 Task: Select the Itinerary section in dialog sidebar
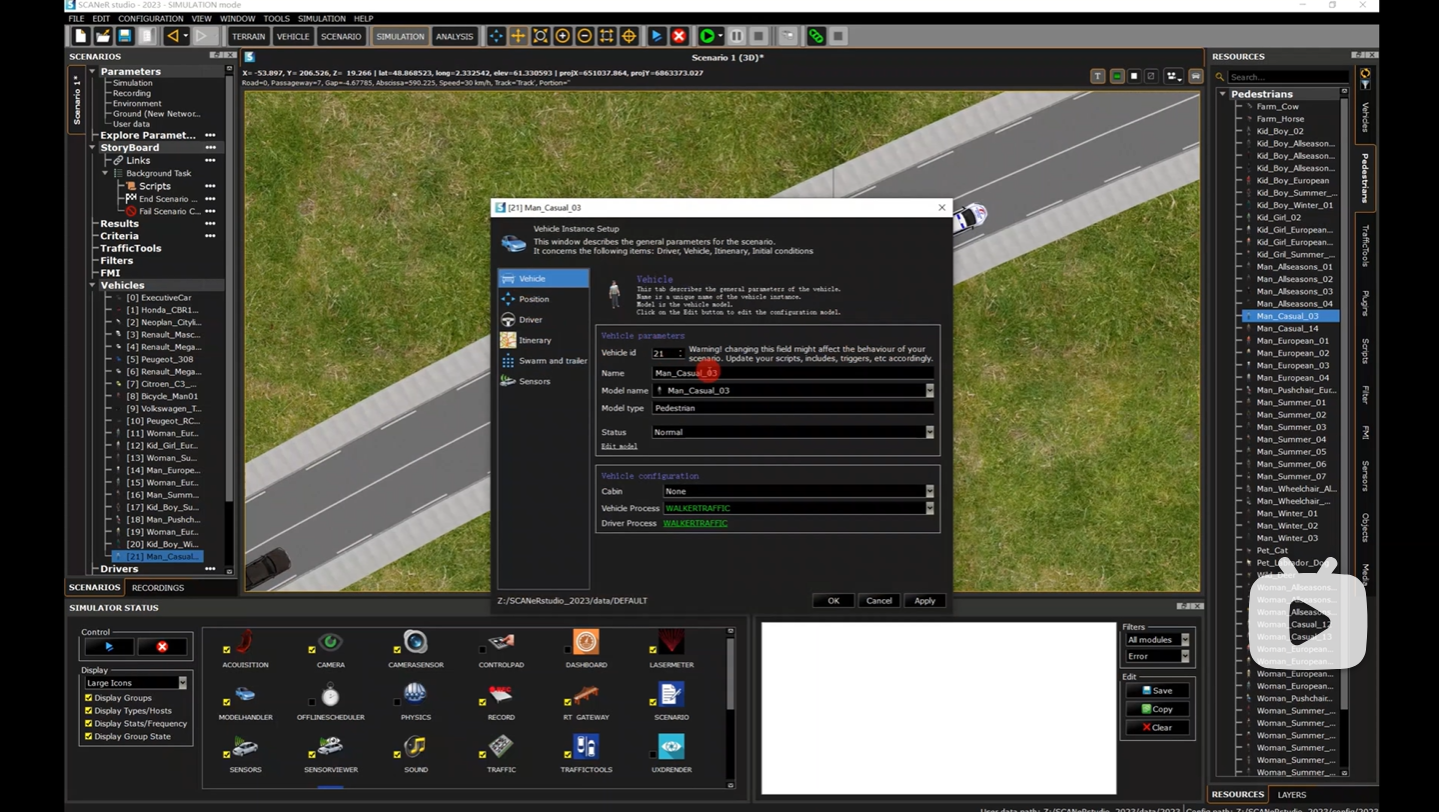[x=535, y=340]
